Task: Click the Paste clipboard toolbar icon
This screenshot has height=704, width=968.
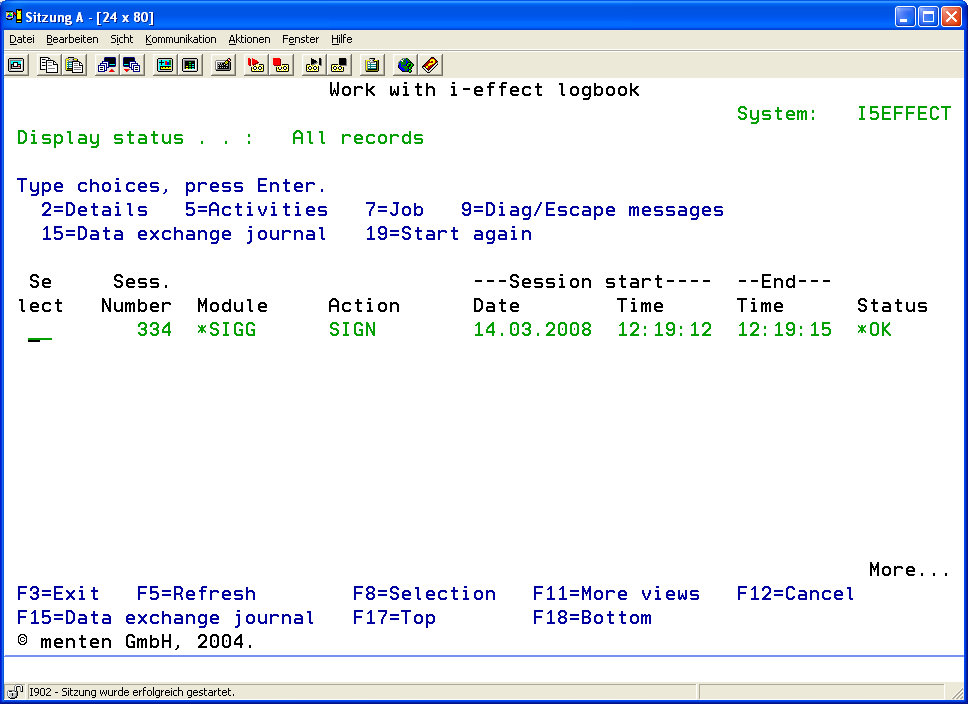Action: (x=74, y=65)
